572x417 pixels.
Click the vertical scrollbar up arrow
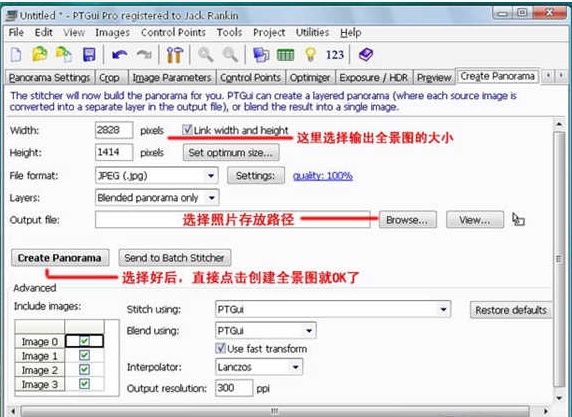coord(559,124)
